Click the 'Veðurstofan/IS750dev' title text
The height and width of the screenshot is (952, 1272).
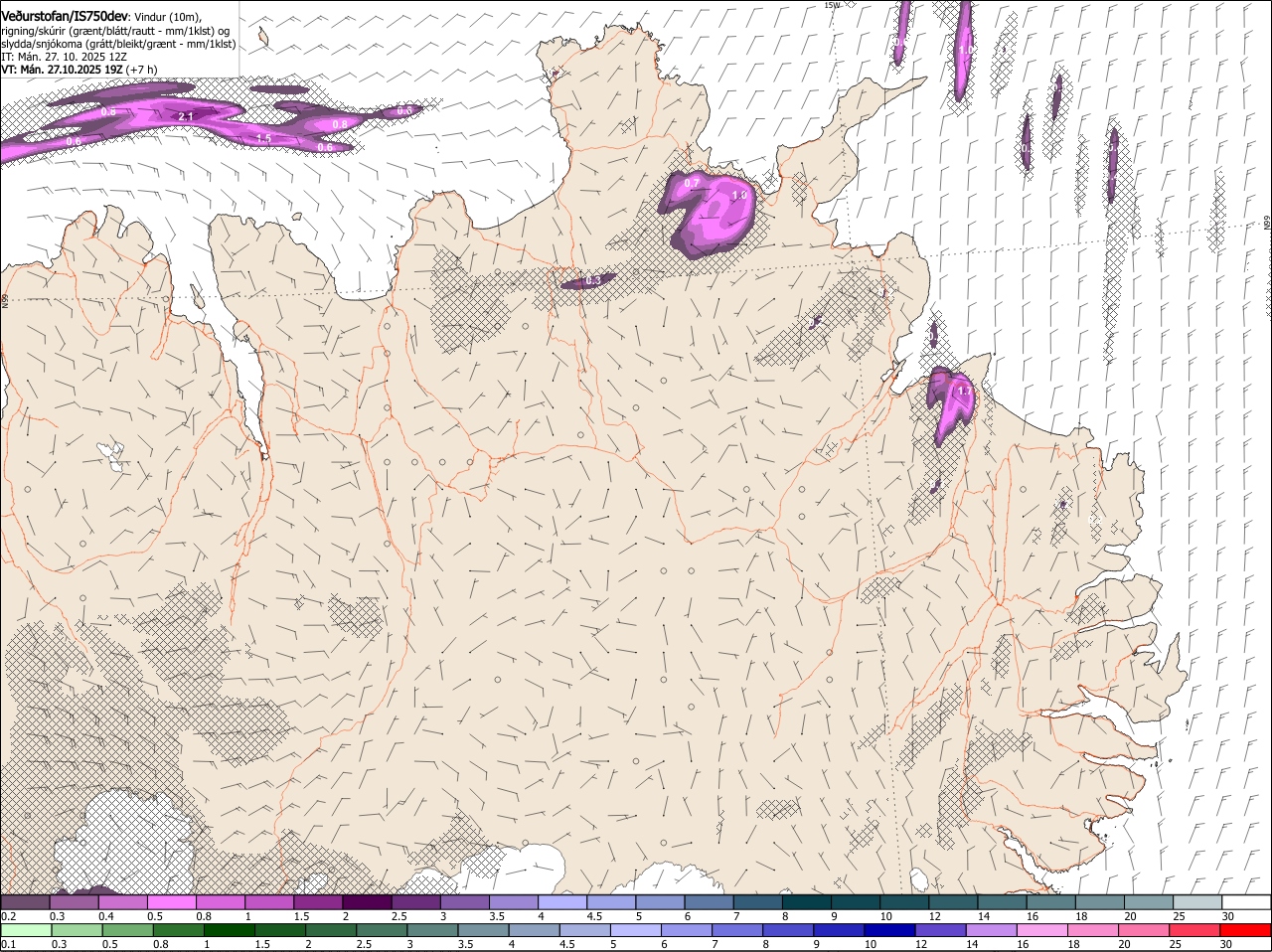pyautogui.click(x=65, y=16)
